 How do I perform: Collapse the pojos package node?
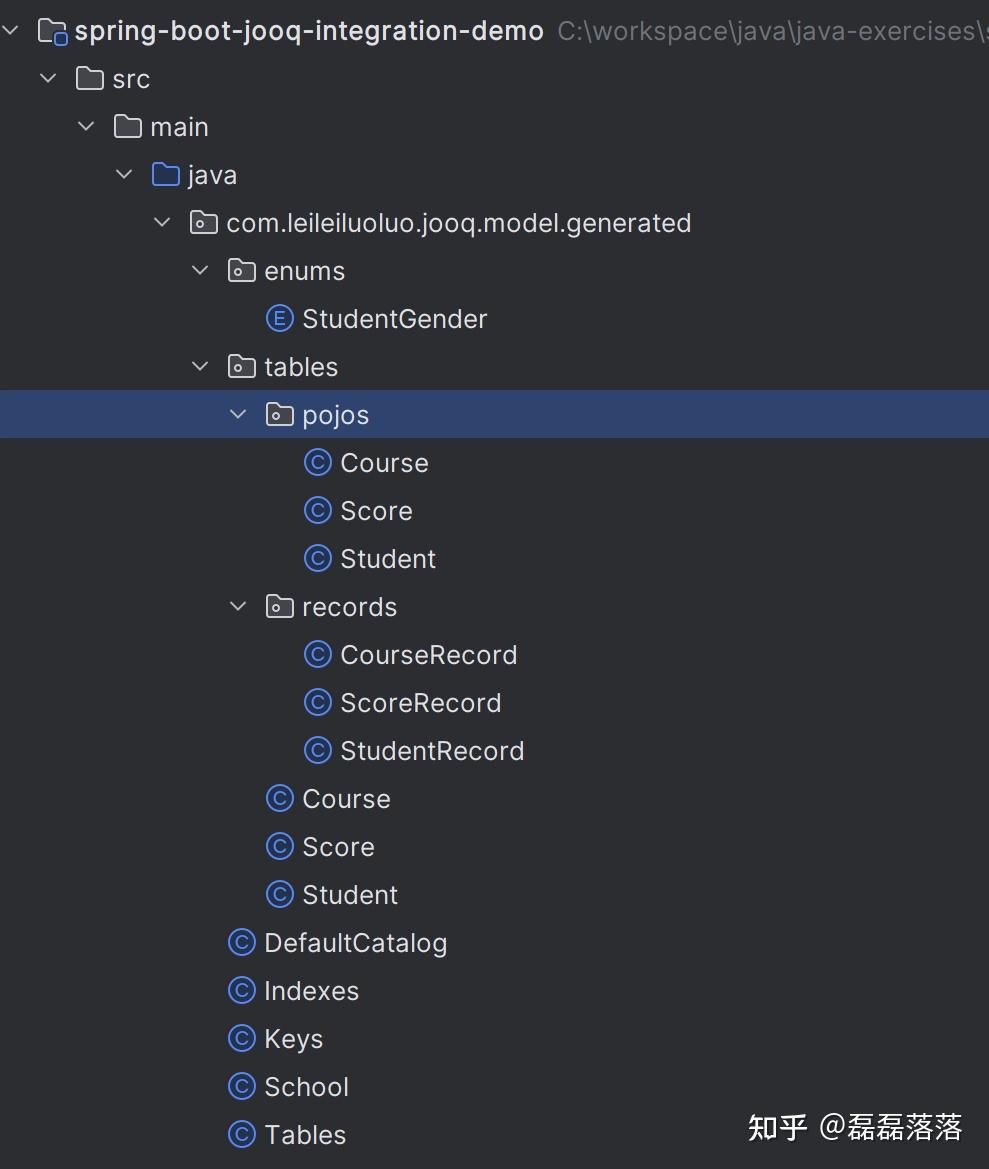coord(238,415)
